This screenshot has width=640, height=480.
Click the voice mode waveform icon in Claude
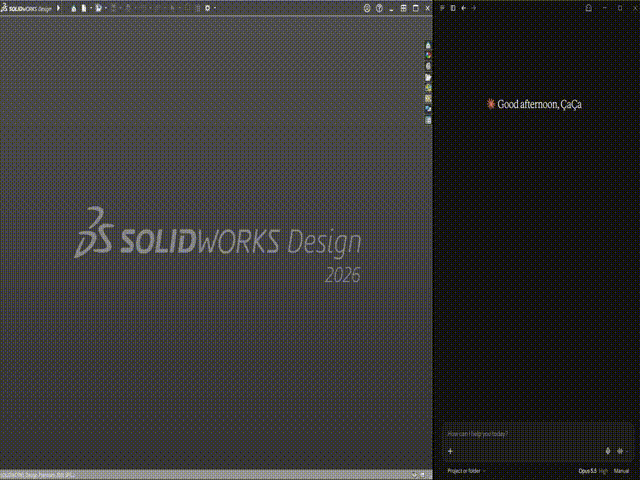point(620,451)
